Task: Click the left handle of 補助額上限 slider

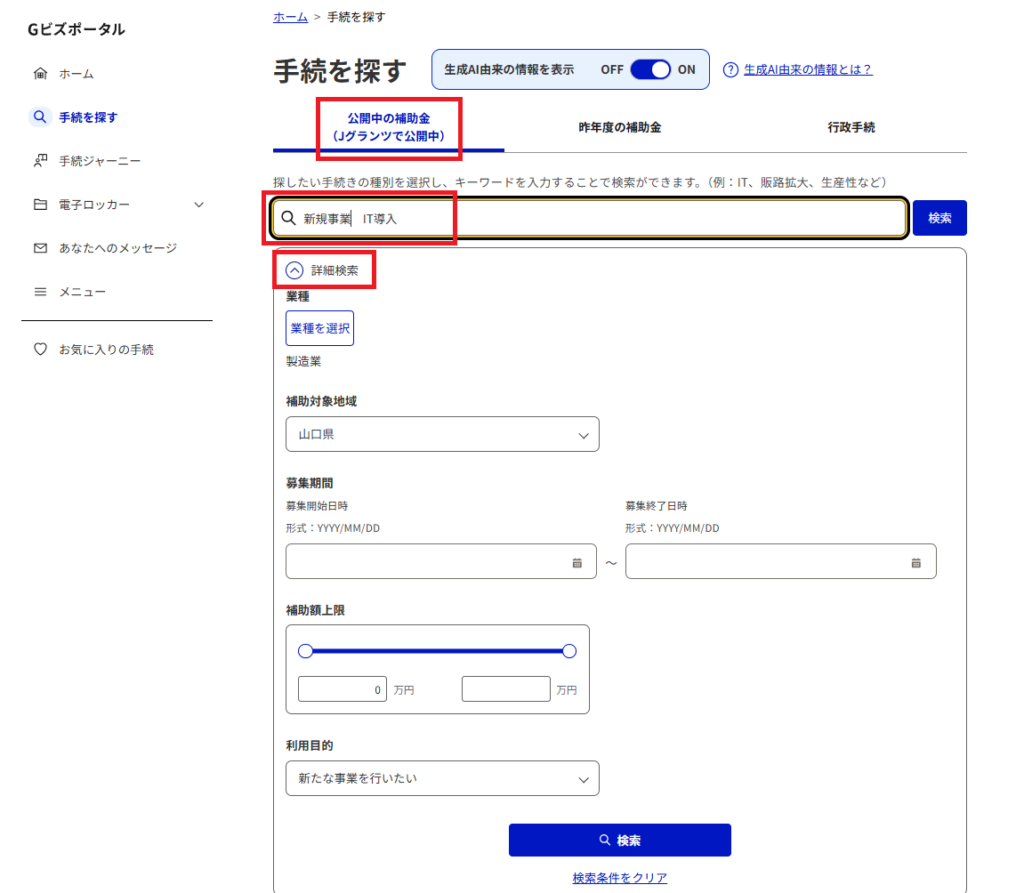Action: pyautogui.click(x=306, y=651)
